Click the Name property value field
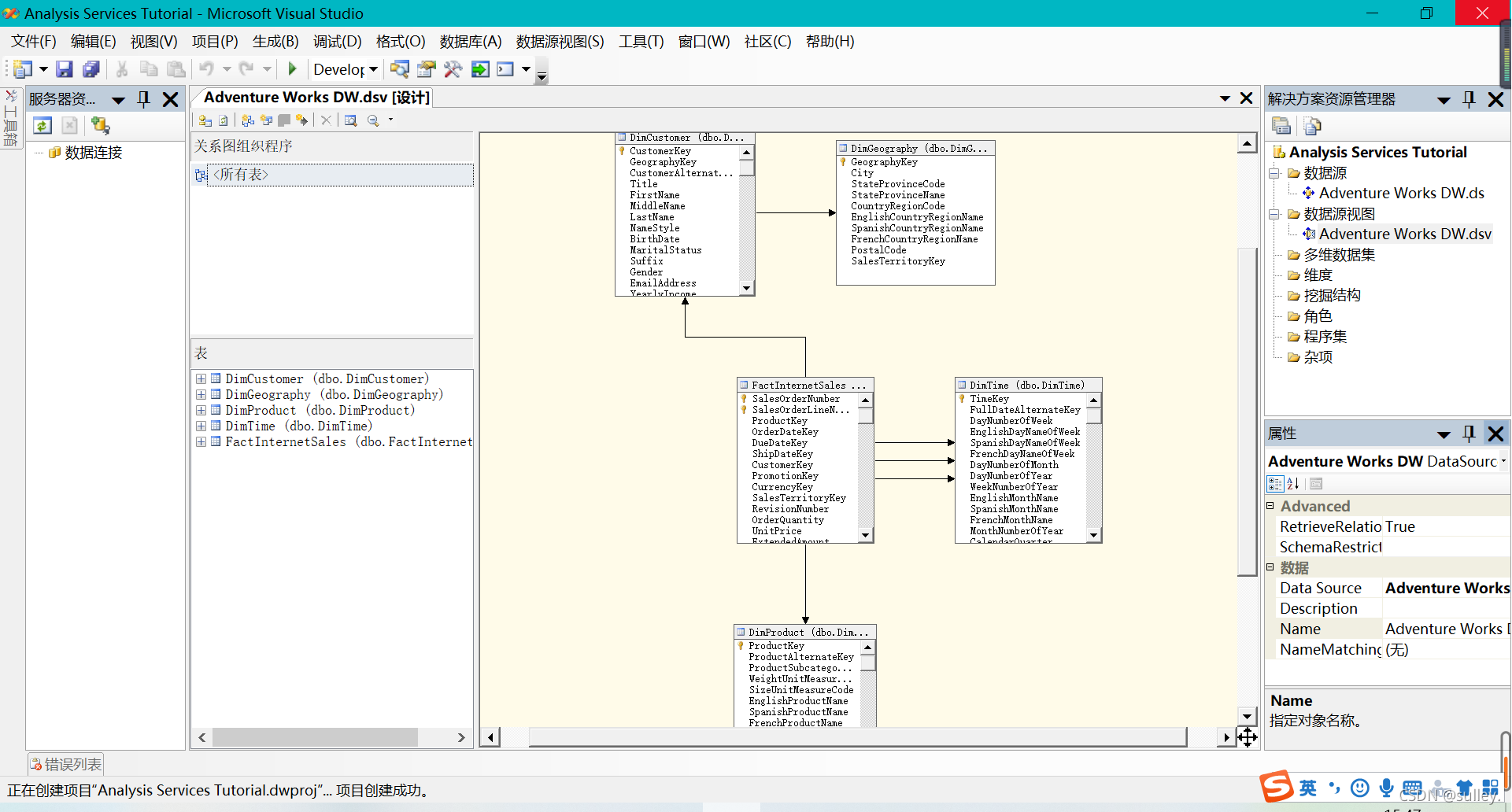Image resolution: width=1512 pixels, height=812 pixels. tap(1447, 629)
